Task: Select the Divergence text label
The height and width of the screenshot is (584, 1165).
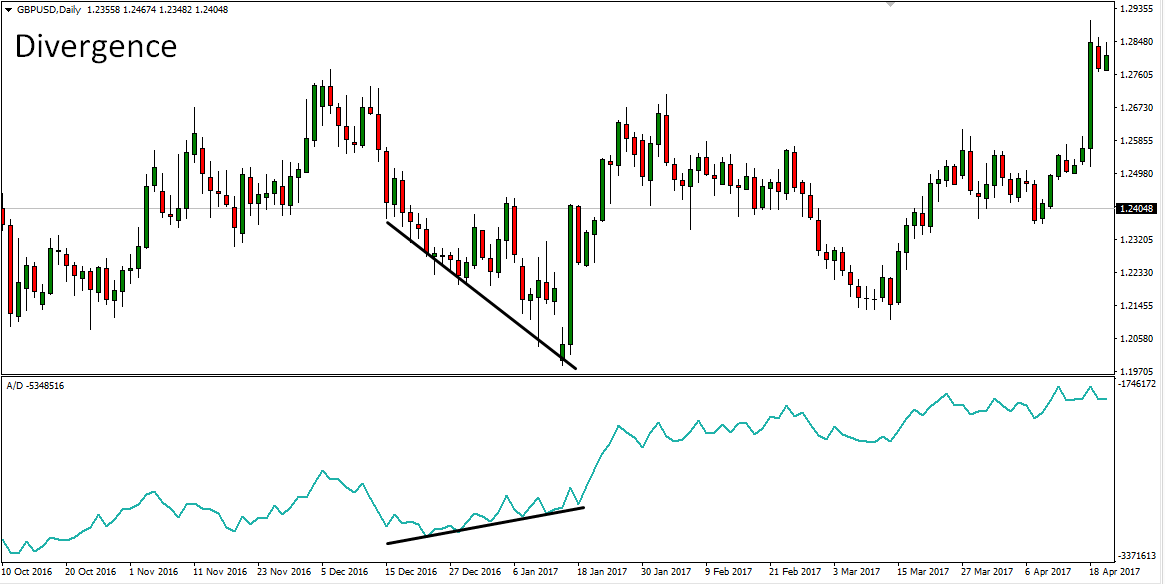Action: pos(95,46)
